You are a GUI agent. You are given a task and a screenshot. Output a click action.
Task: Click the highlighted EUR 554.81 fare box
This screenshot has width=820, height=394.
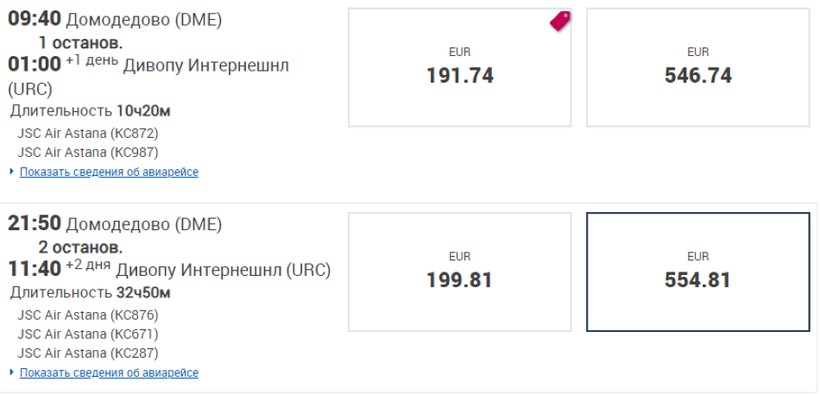(698, 272)
